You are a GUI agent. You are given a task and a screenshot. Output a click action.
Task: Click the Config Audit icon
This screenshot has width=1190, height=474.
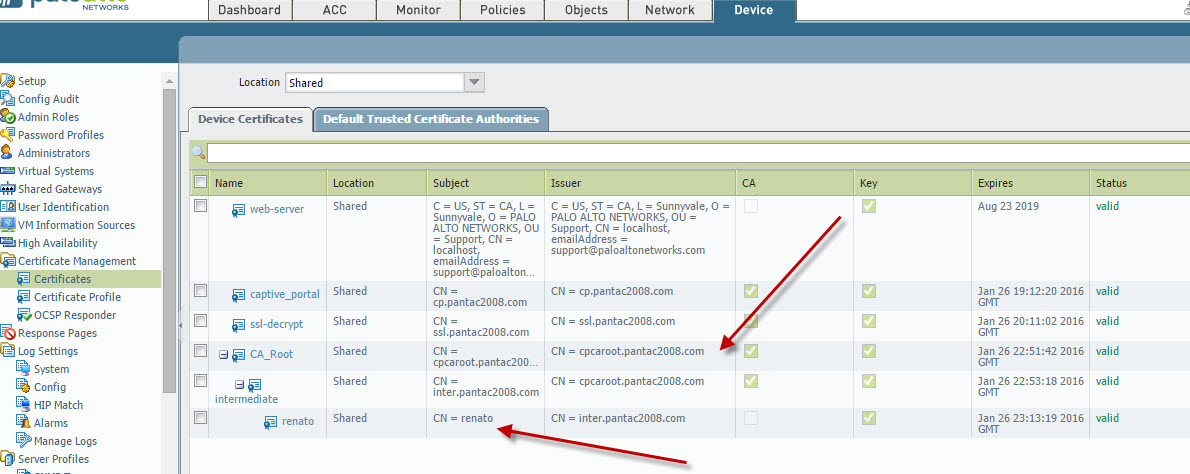(x=8, y=99)
